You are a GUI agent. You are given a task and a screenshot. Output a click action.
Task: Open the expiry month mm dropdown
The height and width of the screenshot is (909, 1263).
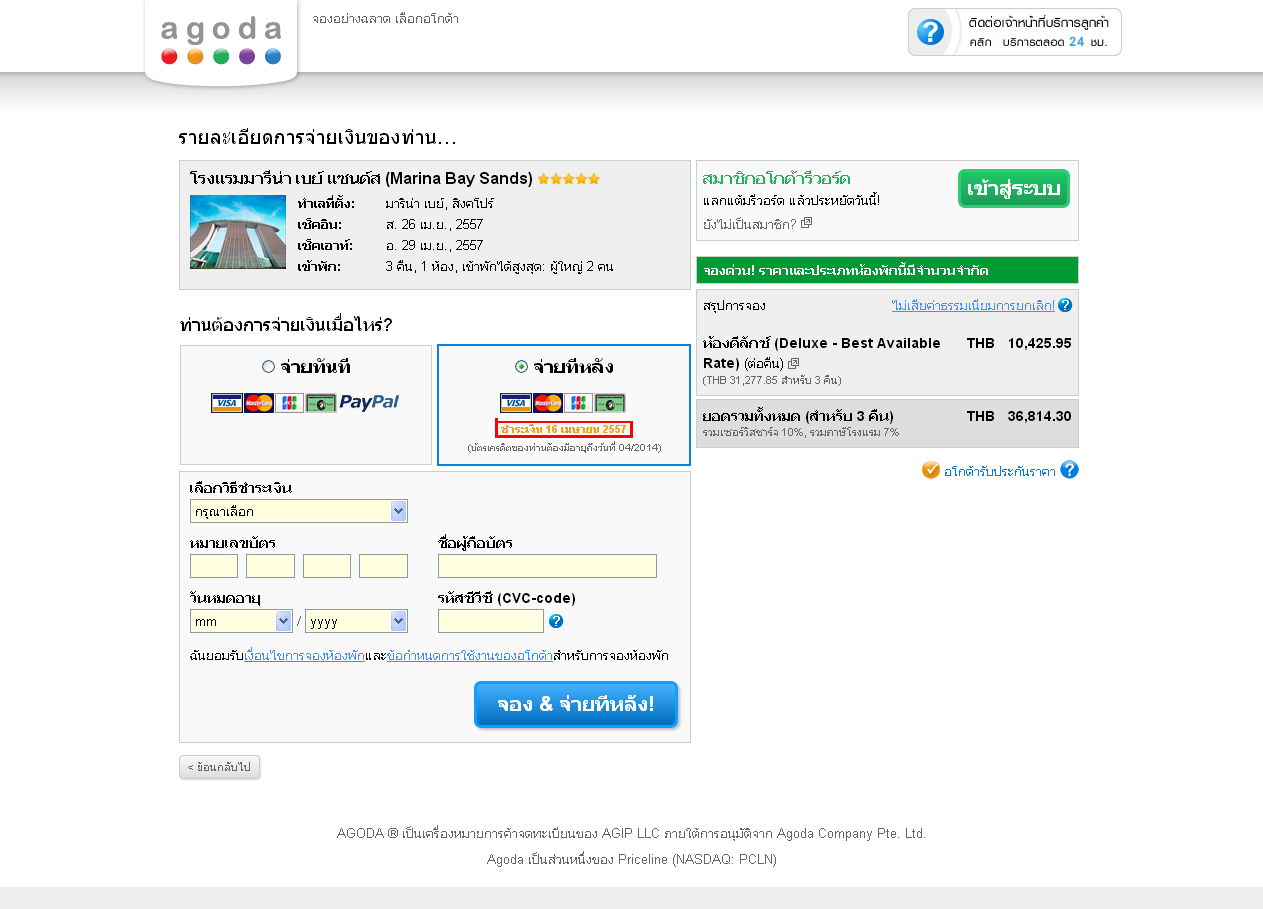241,621
